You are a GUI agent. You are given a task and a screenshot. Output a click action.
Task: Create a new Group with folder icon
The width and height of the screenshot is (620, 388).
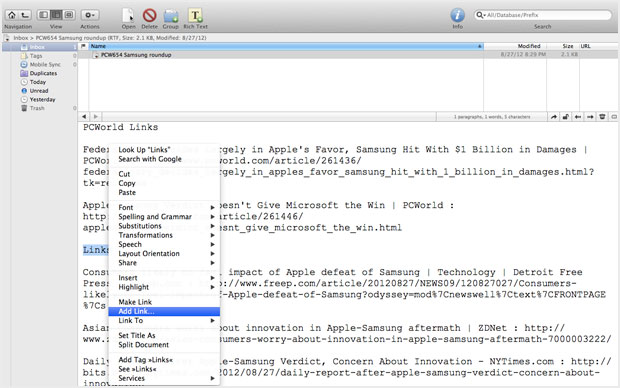tap(171, 16)
